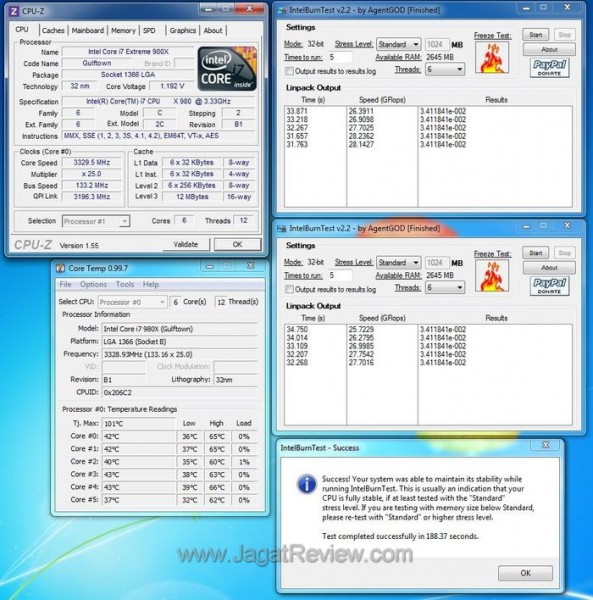Minimize the Core Temp window
The width and height of the screenshot is (593, 600).
coord(210,266)
